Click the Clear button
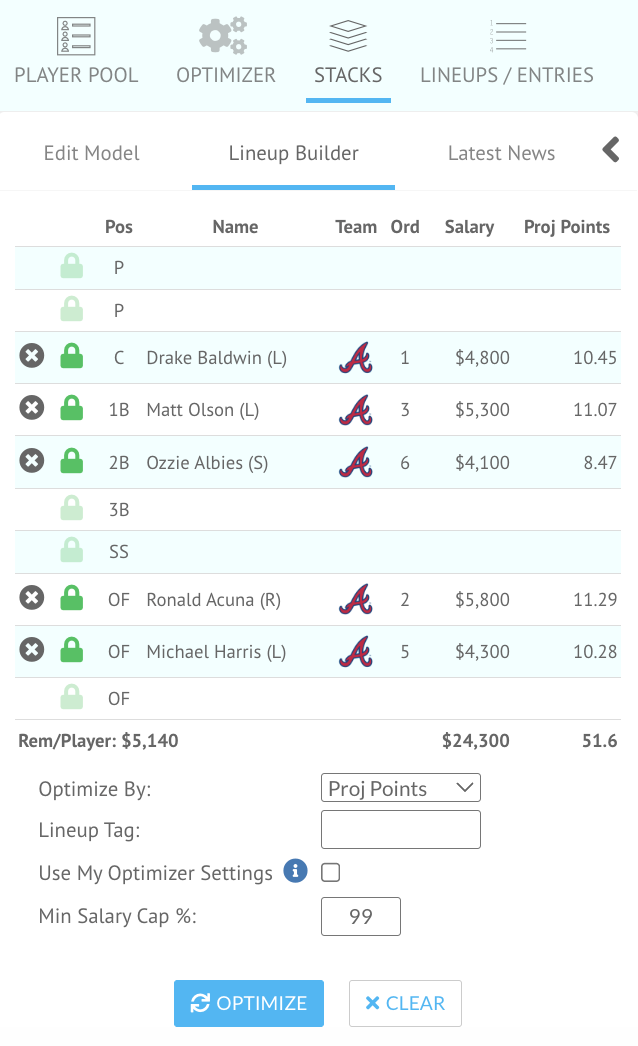This screenshot has width=638, height=1046. pos(405,1003)
